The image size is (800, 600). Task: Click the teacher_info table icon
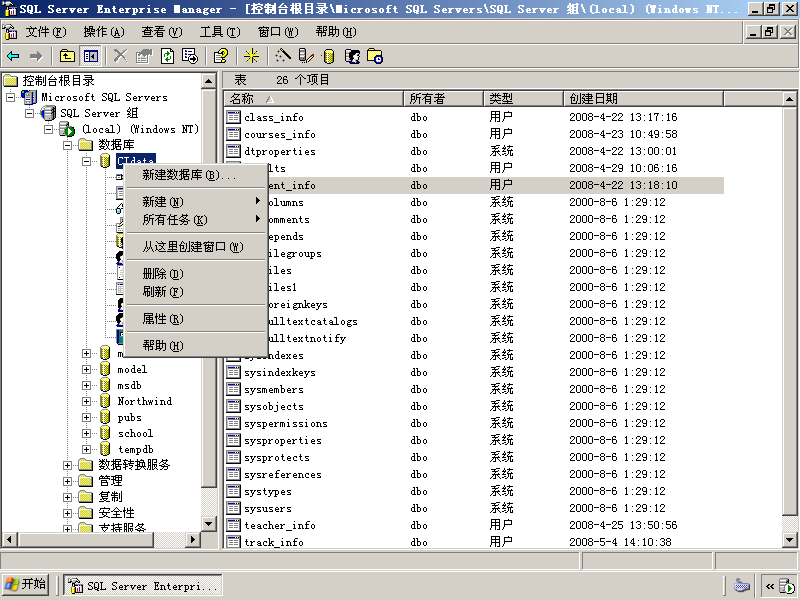tap(233, 525)
